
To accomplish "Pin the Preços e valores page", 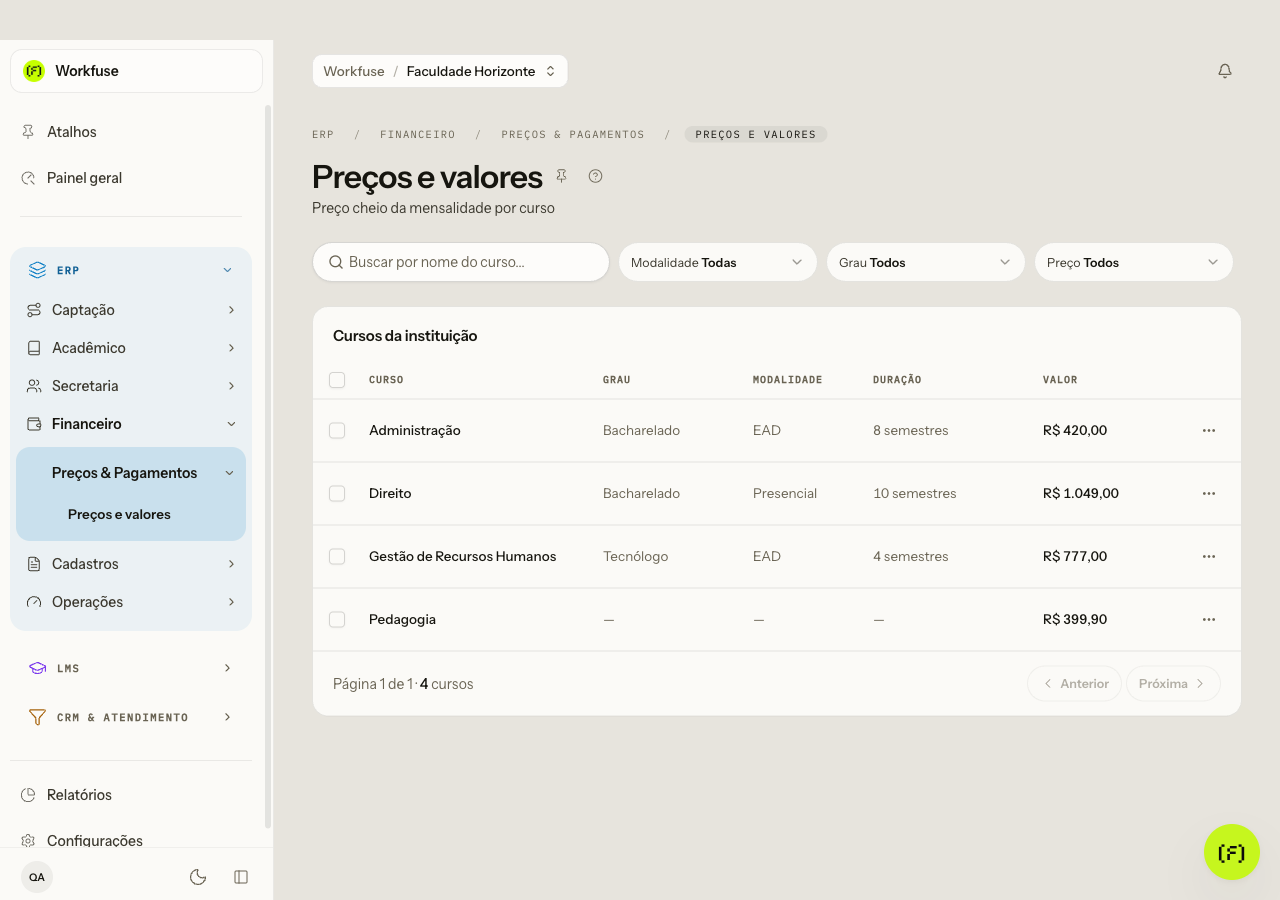I will tap(561, 176).
